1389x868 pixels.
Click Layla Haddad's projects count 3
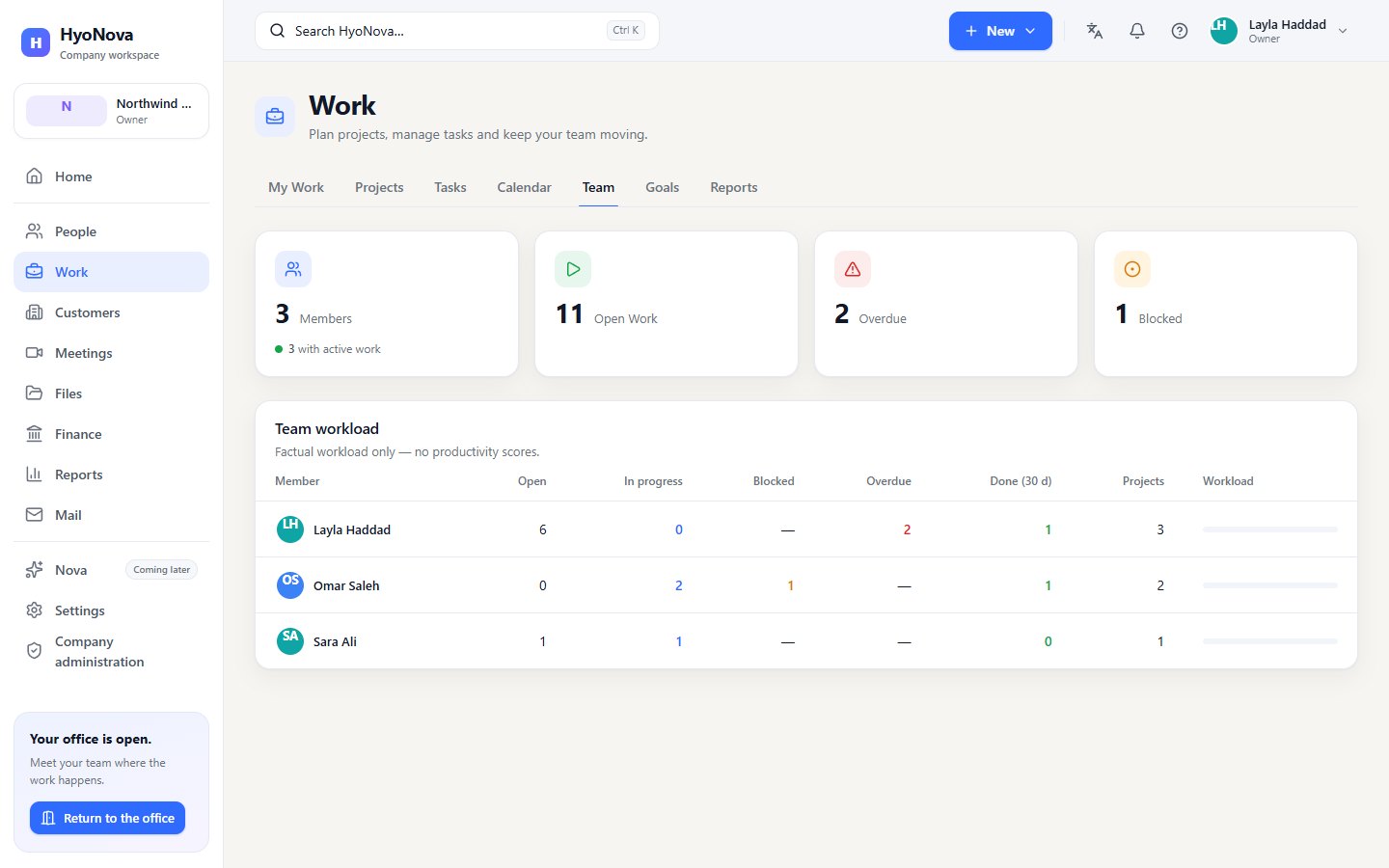point(1160,529)
